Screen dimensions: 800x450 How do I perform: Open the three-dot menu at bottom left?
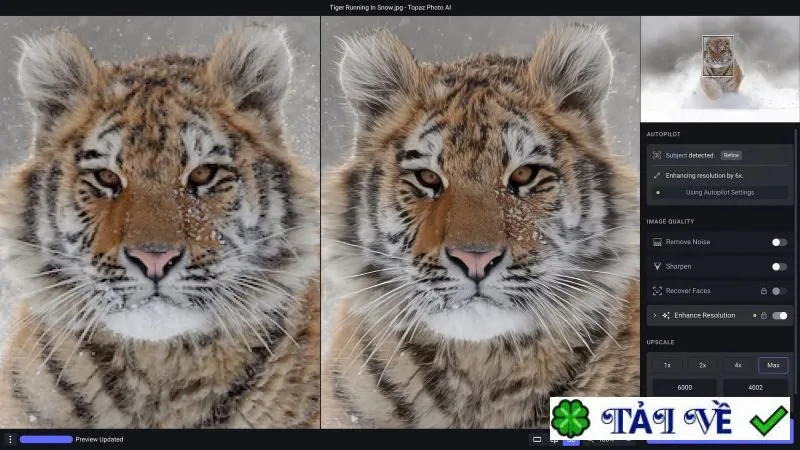coord(10,439)
